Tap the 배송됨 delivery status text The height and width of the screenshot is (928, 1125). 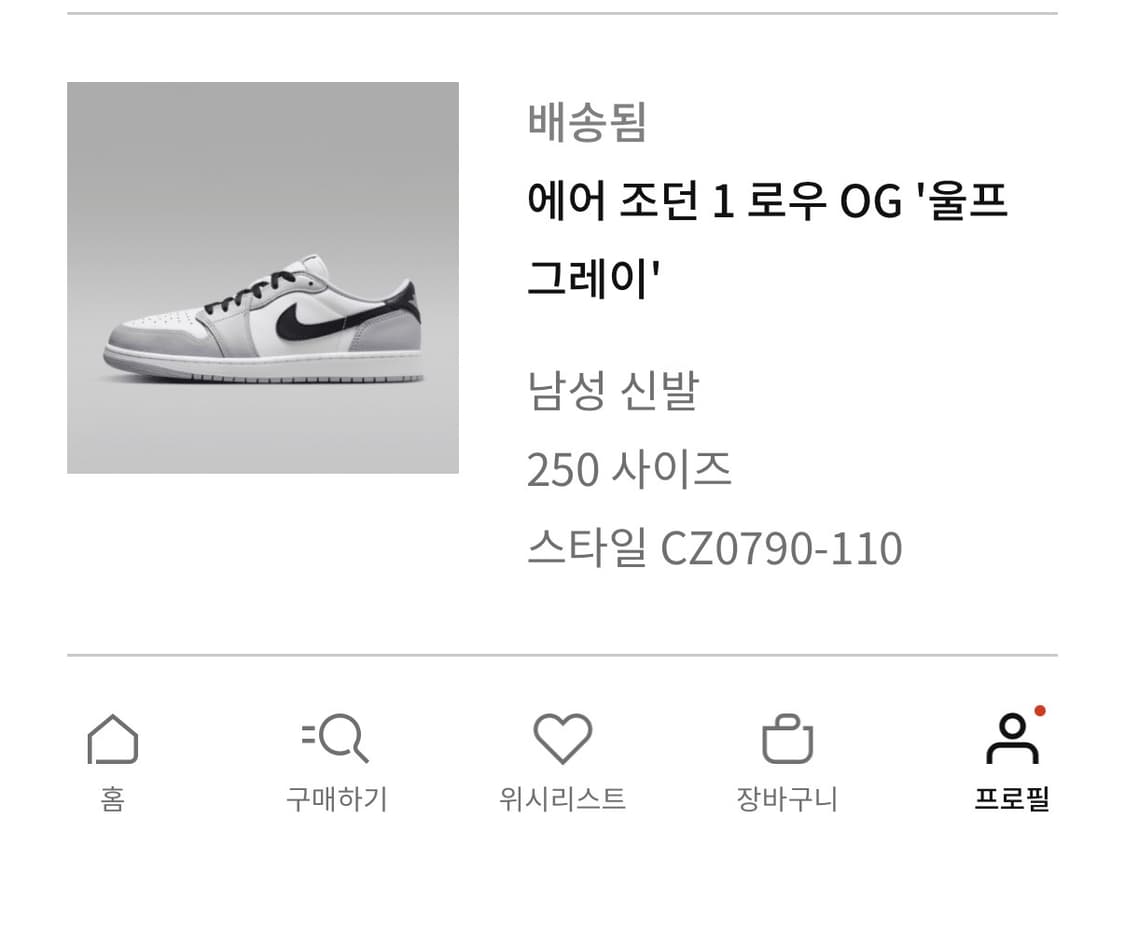coord(585,124)
